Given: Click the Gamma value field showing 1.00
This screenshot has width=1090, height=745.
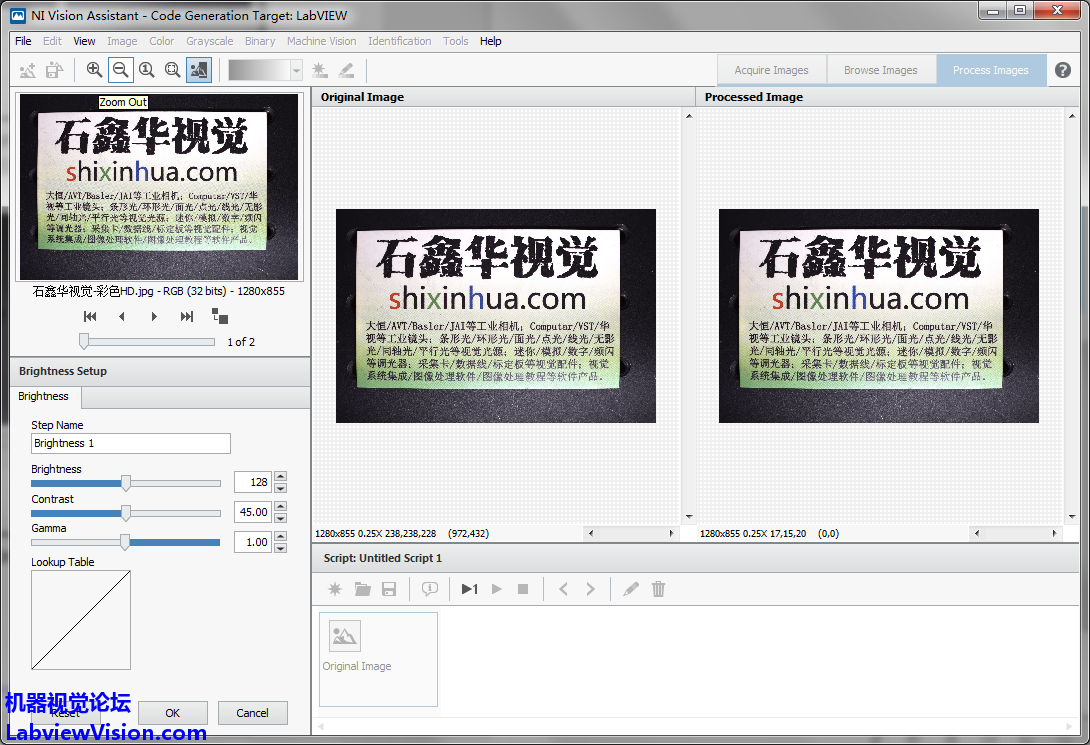Looking at the screenshot, I should click(x=252, y=541).
